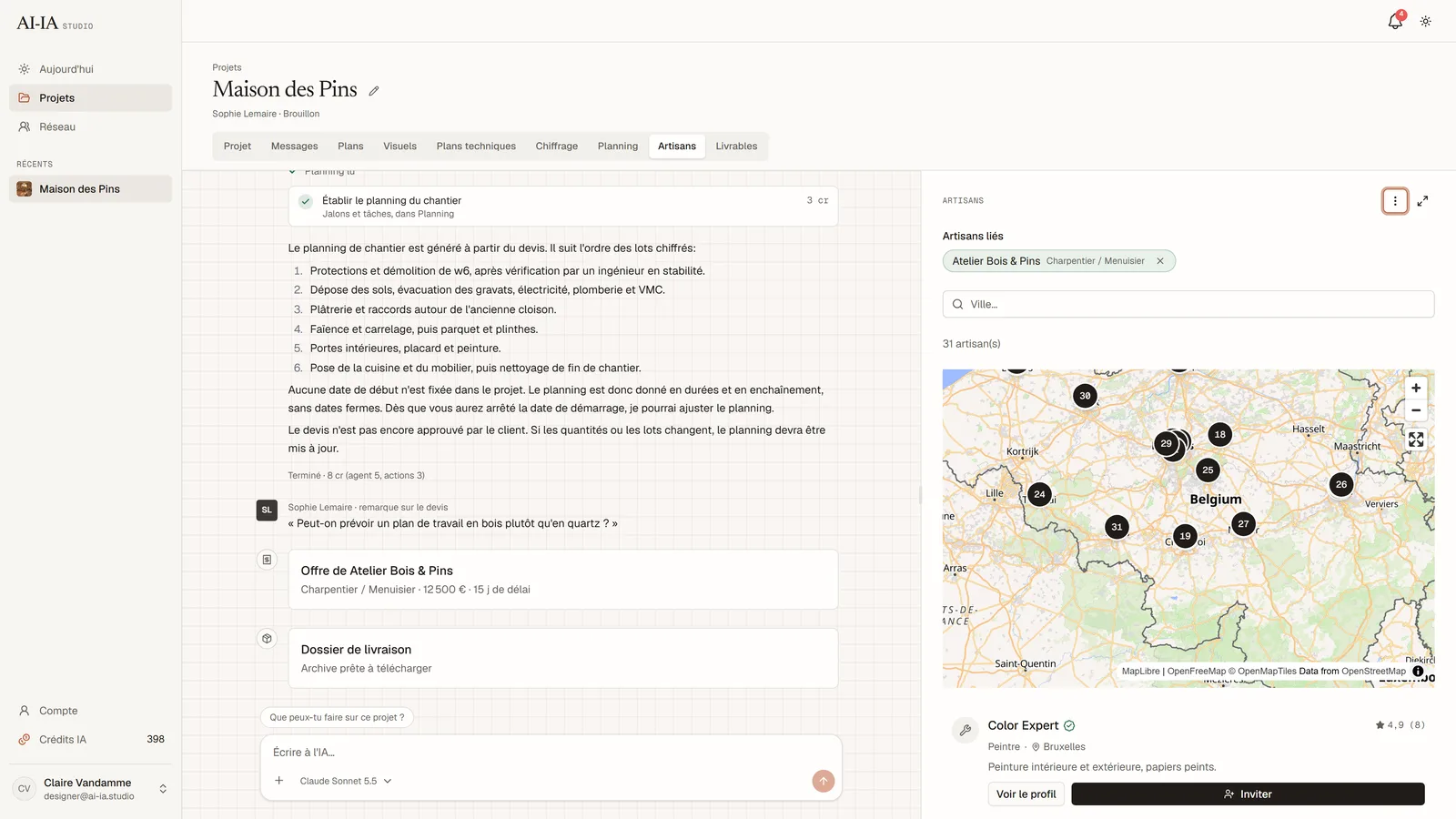Viewport: 1456px width, 819px height.
Task: Invite Color Expert with the Inviter button
Action: [1248, 794]
